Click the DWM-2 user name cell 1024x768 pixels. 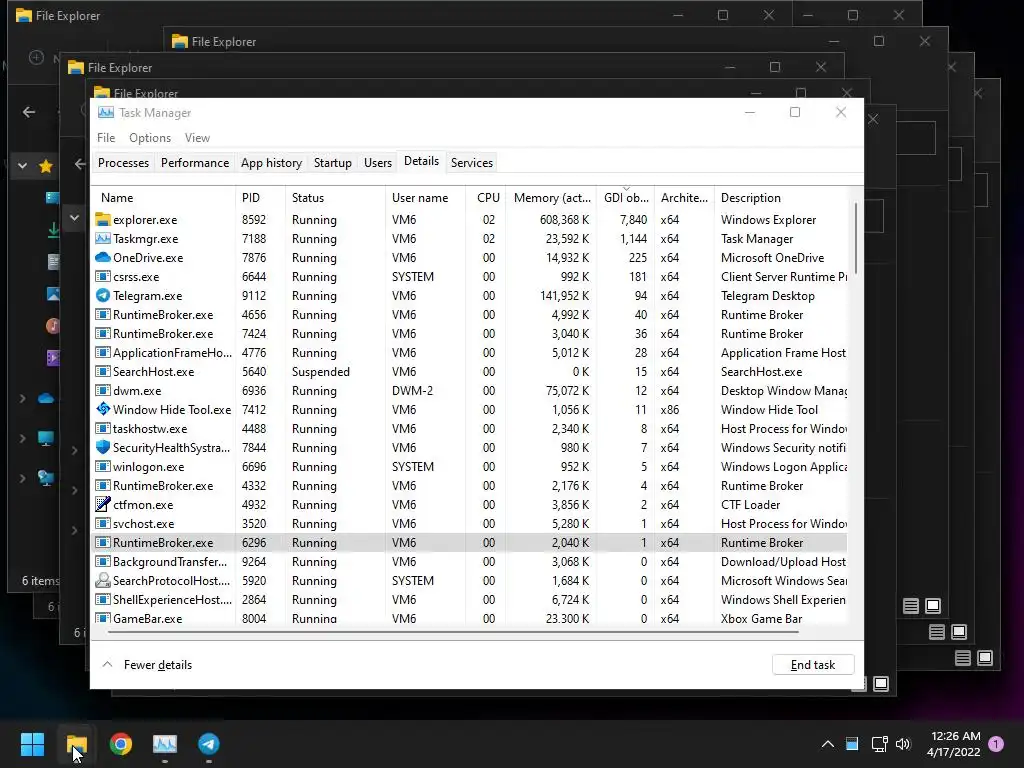pyautogui.click(x=412, y=391)
